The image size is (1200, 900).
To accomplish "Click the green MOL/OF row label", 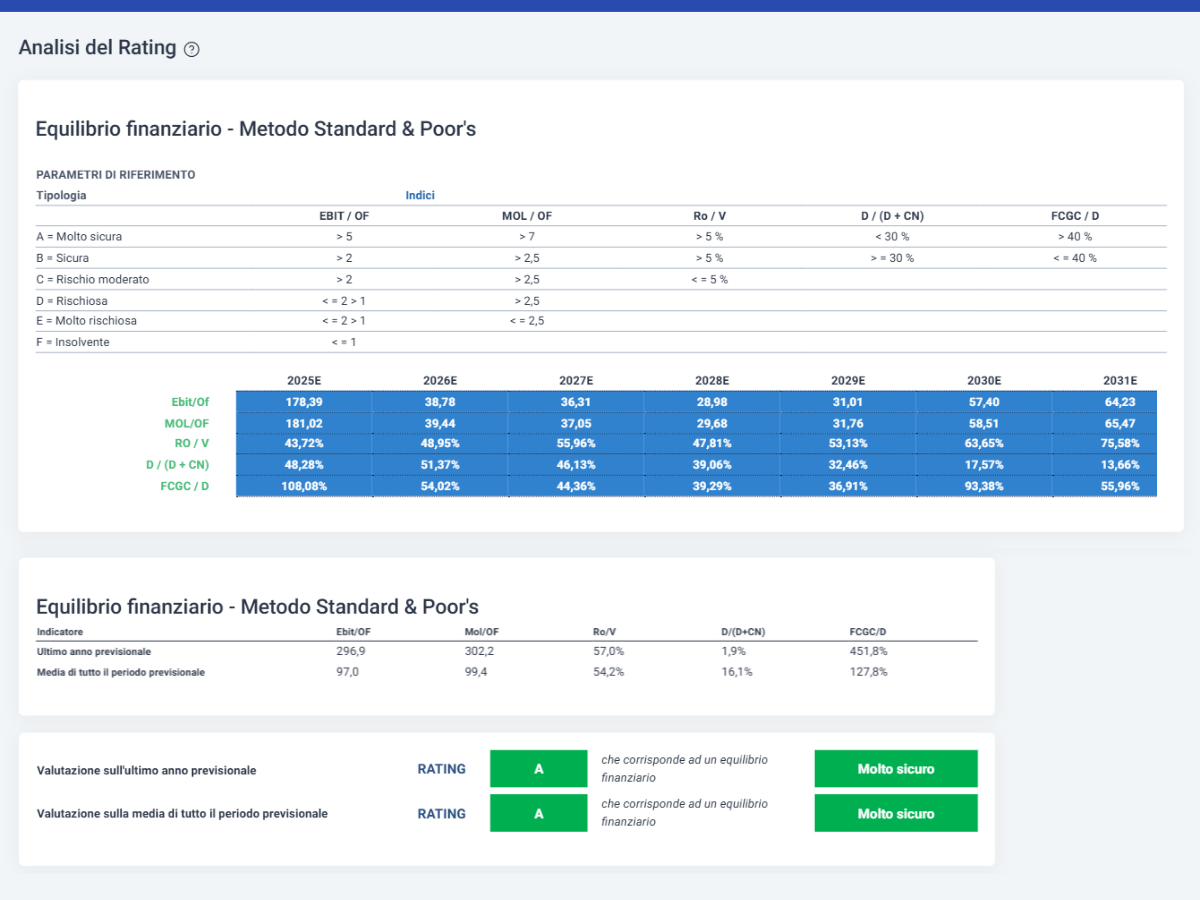I will 187,423.
